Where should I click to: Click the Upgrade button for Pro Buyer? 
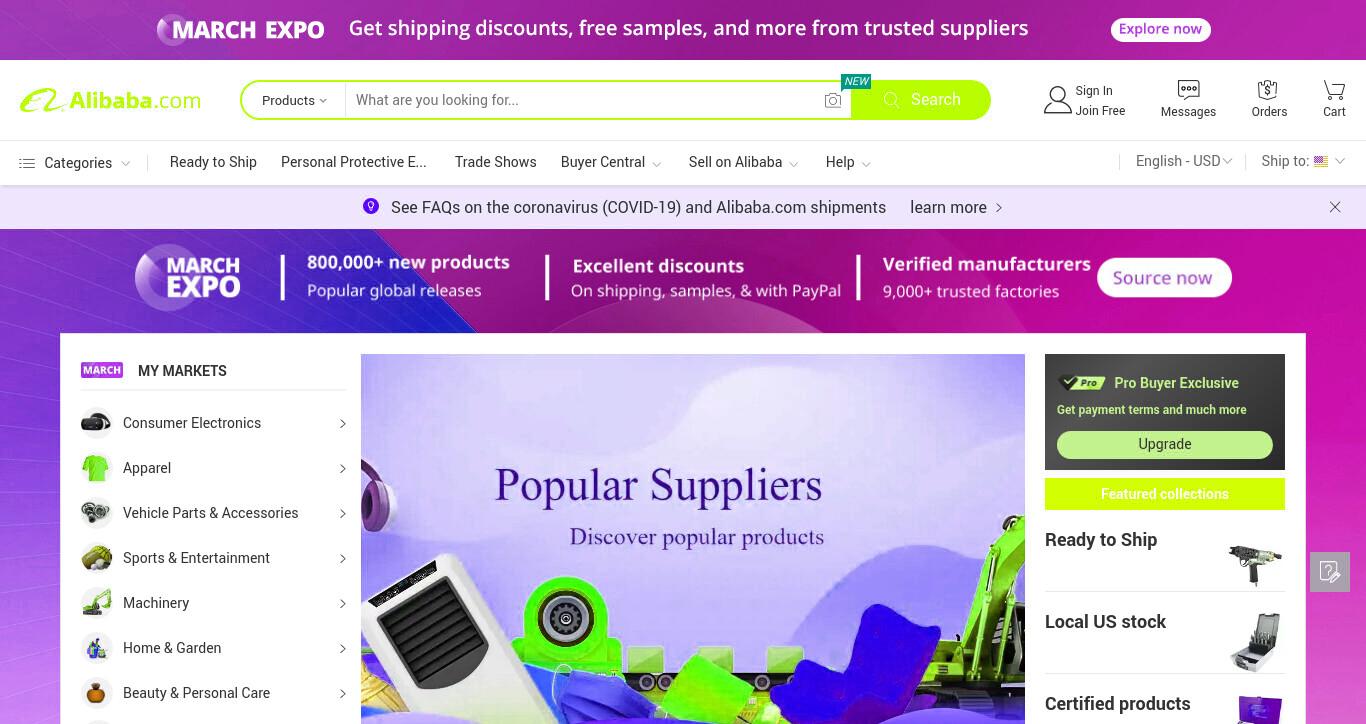(x=1164, y=444)
